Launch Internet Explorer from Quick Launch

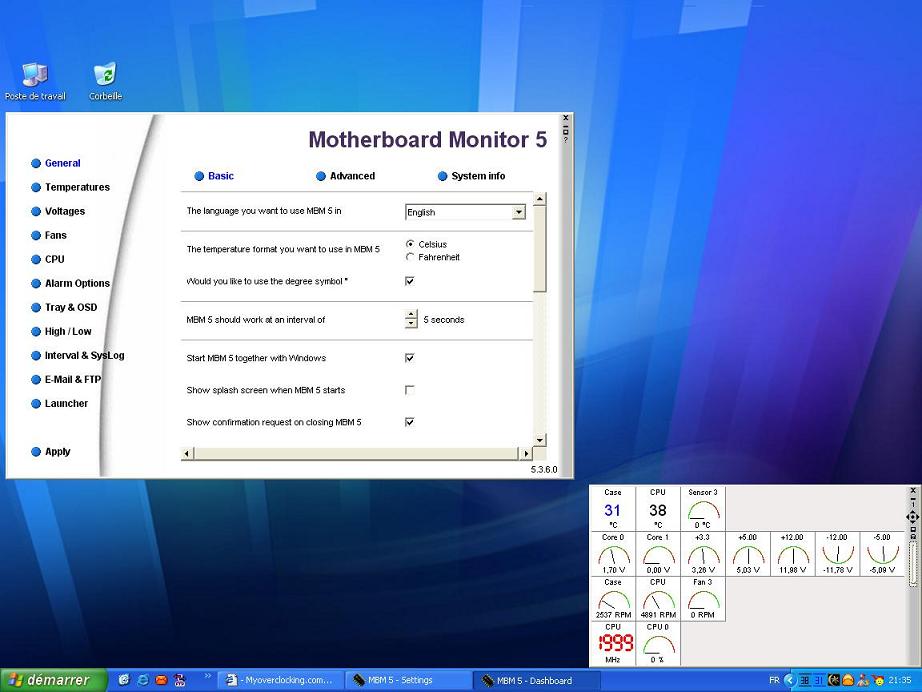point(143,680)
